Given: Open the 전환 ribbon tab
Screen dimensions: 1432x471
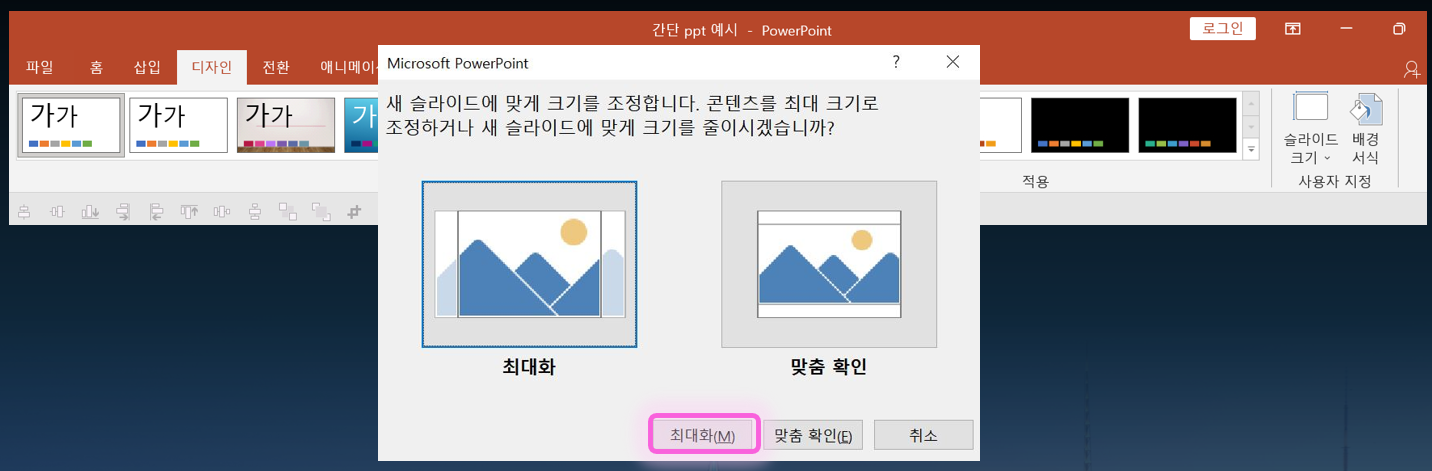Looking at the screenshot, I should (x=276, y=67).
